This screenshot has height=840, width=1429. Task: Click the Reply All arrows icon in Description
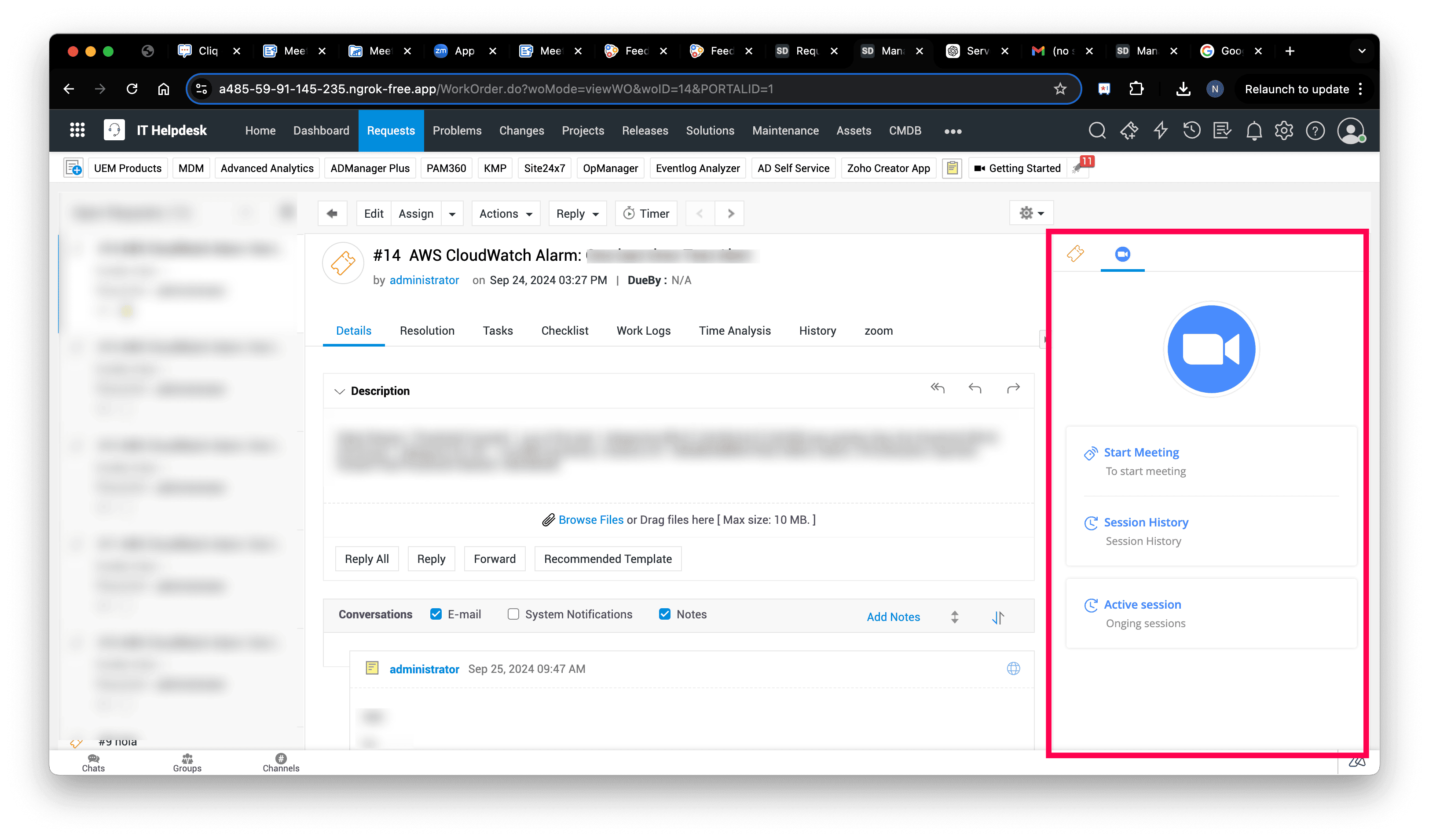938,388
